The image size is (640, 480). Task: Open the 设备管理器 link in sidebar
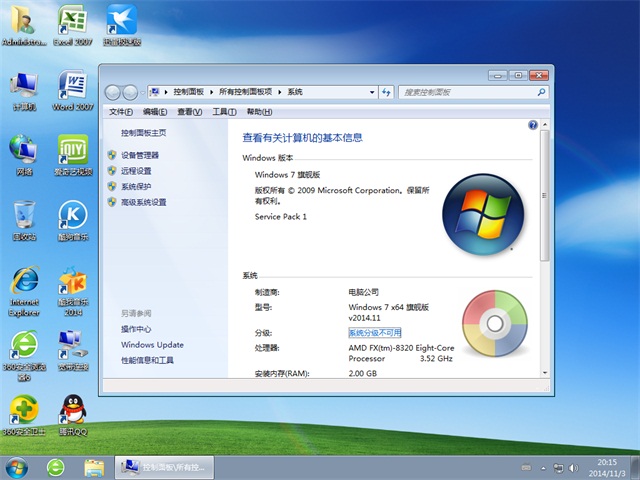[x=140, y=155]
